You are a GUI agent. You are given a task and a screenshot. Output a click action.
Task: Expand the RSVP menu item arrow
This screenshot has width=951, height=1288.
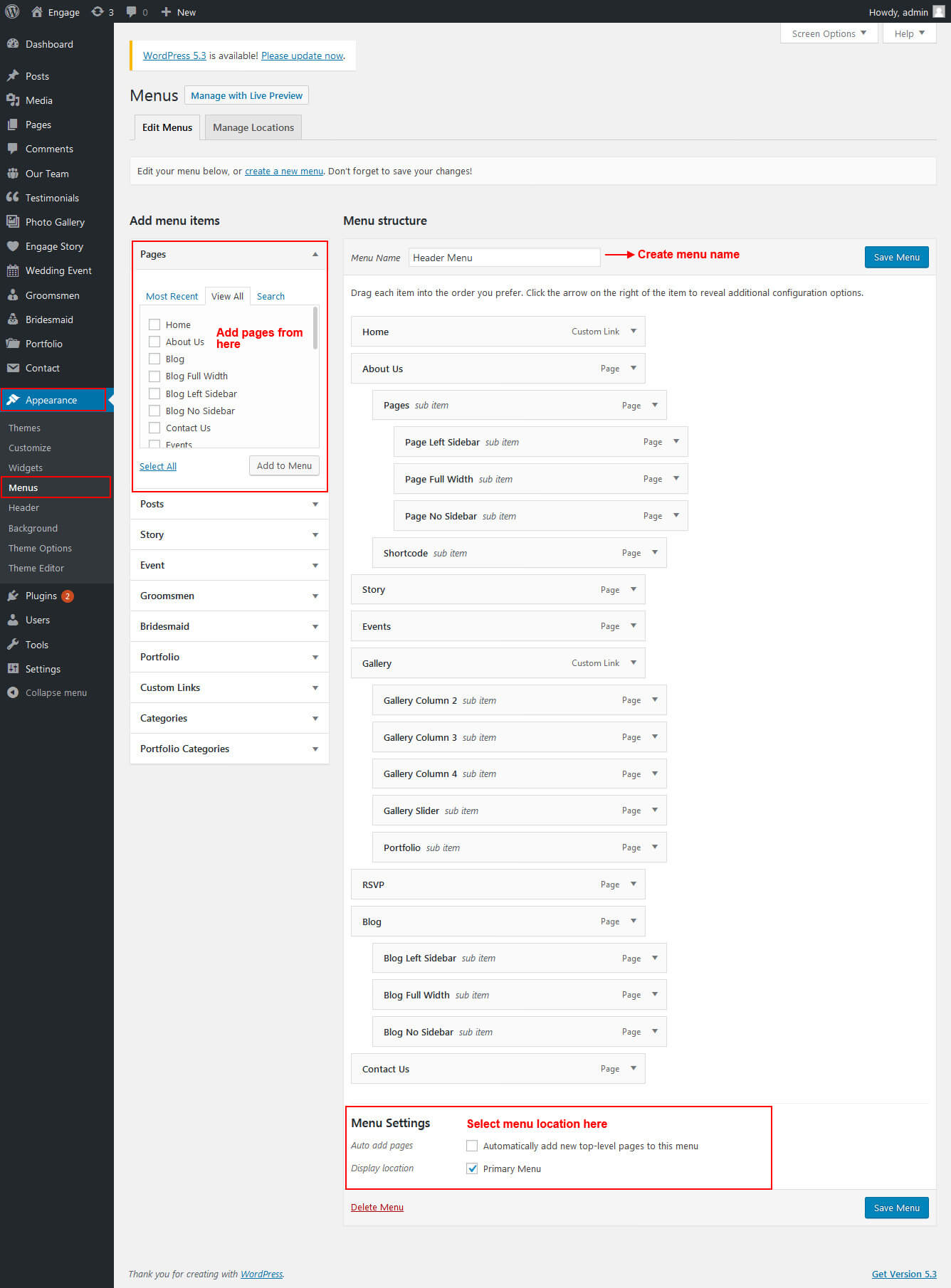634,884
